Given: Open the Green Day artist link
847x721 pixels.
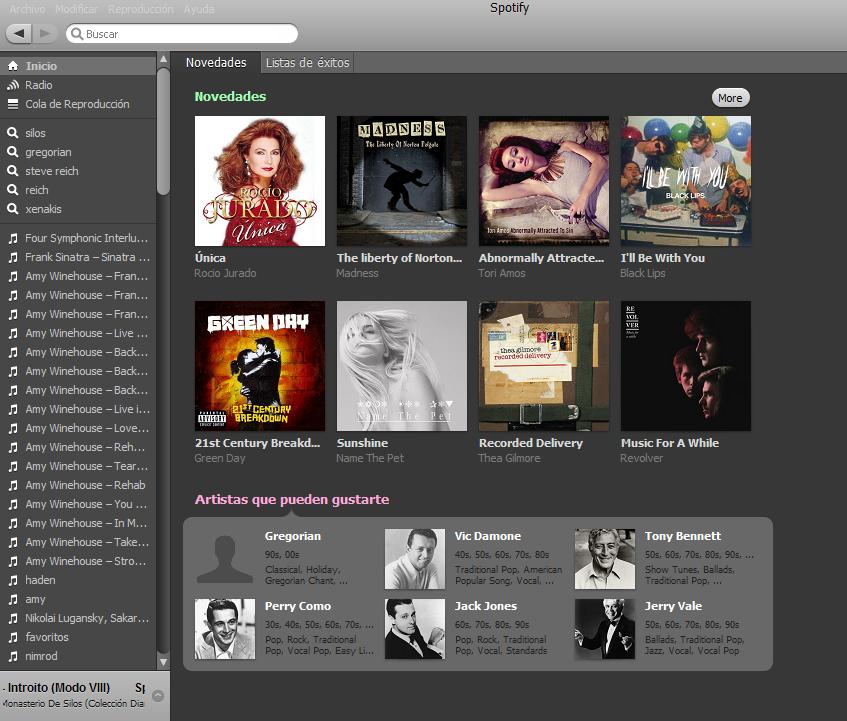Looking at the screenshot, I should [220, 458].
